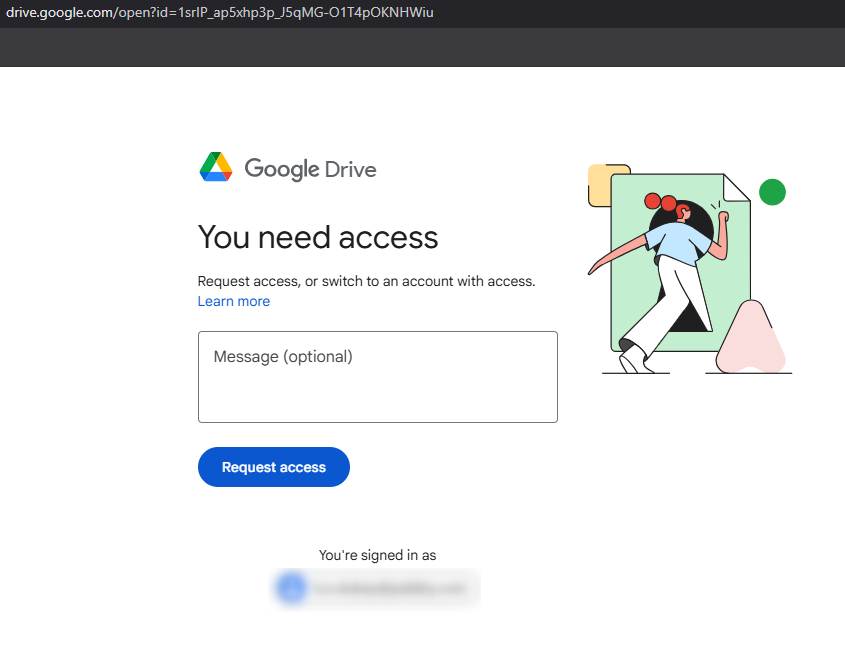Click the blurred account avatar circle
This screenshot has height=650, width=845.
292,588
